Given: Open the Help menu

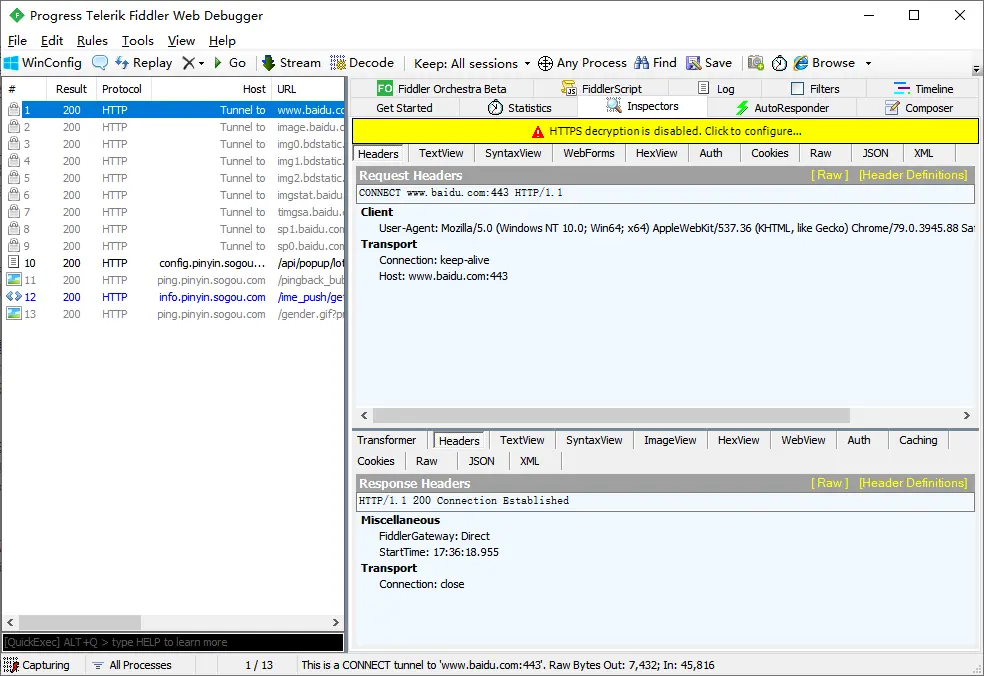Looking at the screenshot, I should 222,41.
